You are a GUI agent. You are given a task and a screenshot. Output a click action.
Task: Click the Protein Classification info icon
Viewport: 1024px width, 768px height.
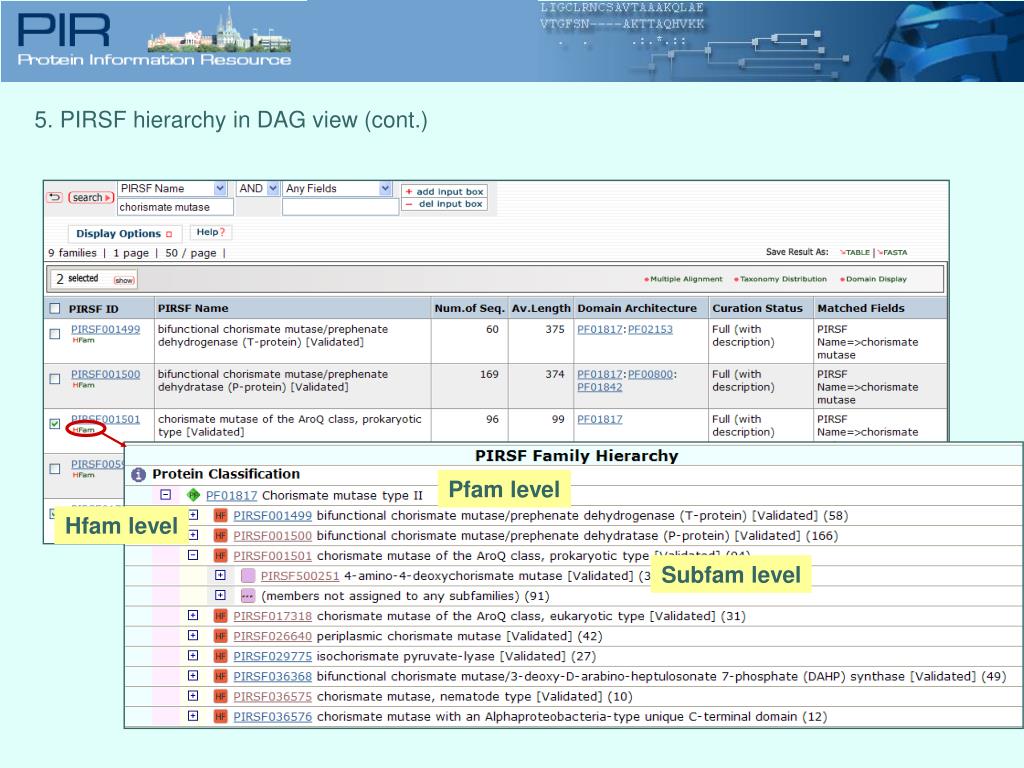[x=138, y=475]
